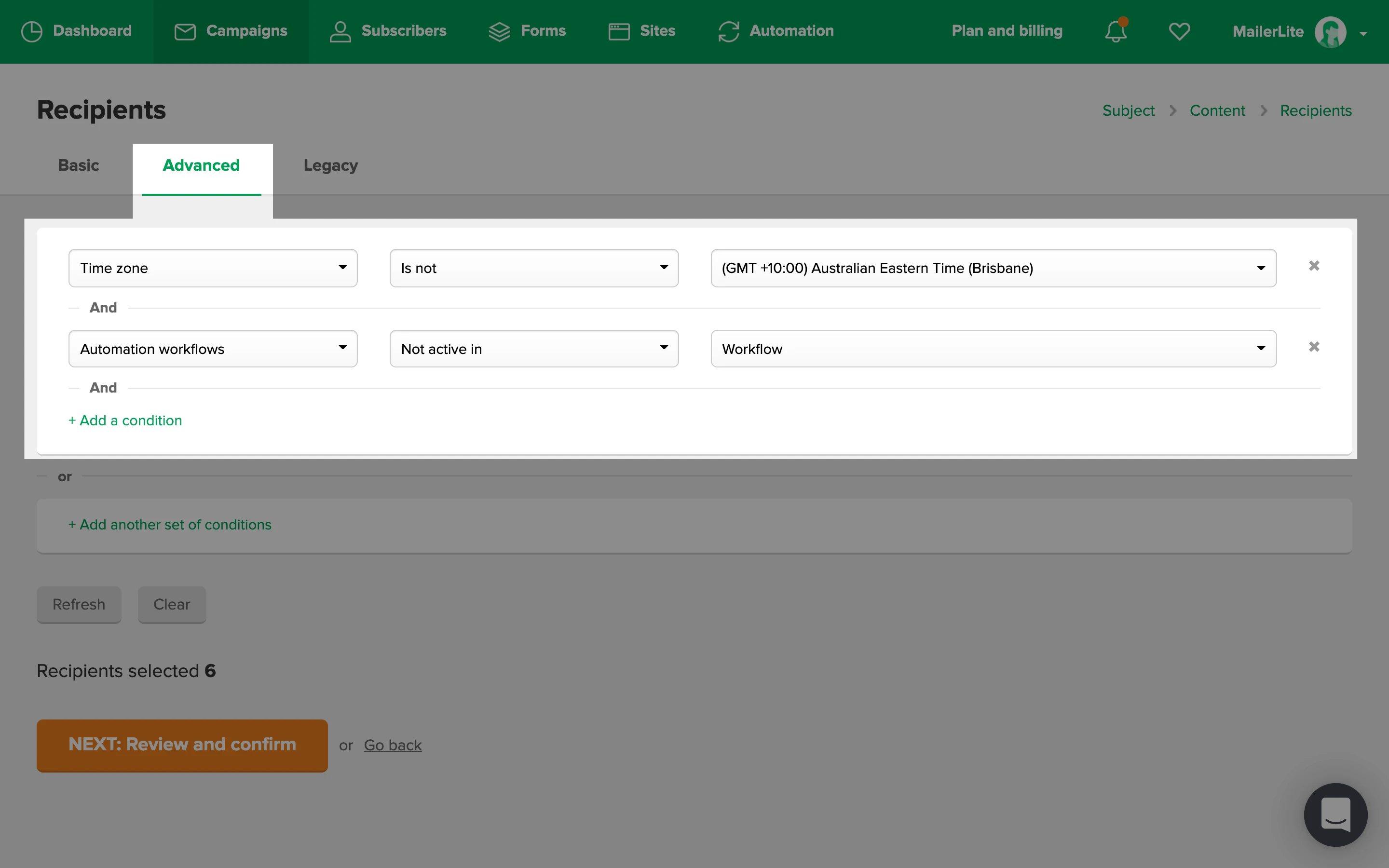The width and height of the screenshot is (1389, 868).
Task: Switch to the Legacy tab
Action: point(330,165)
